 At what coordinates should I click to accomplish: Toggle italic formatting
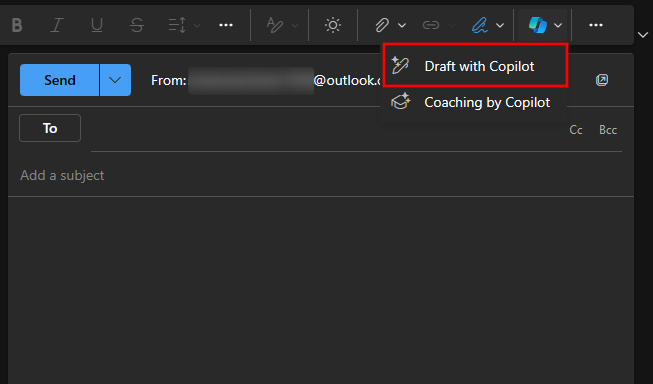click(57, 25)
